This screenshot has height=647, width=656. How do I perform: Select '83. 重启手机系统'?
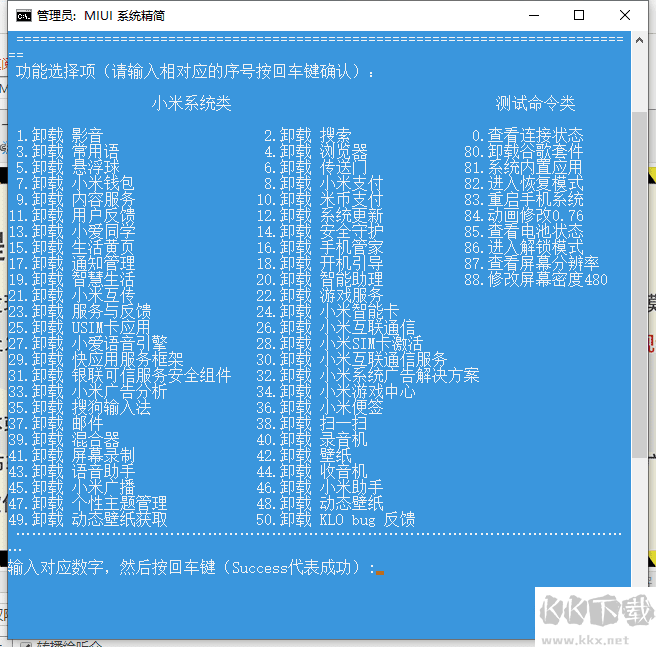point(523,200)
